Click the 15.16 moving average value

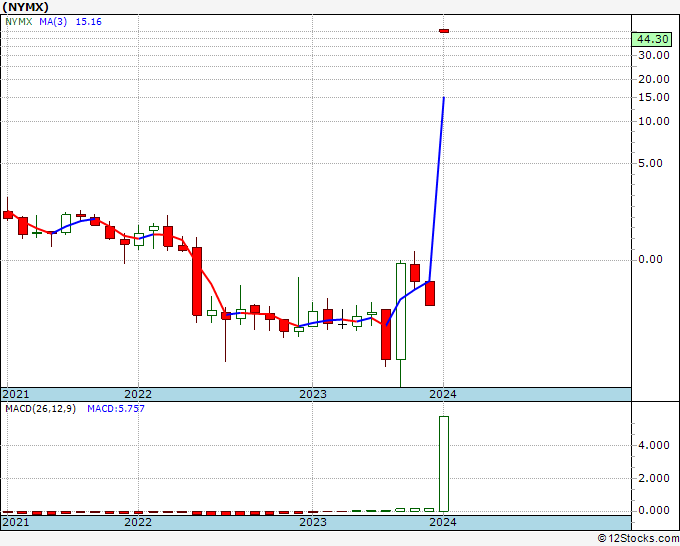point(88,22)
